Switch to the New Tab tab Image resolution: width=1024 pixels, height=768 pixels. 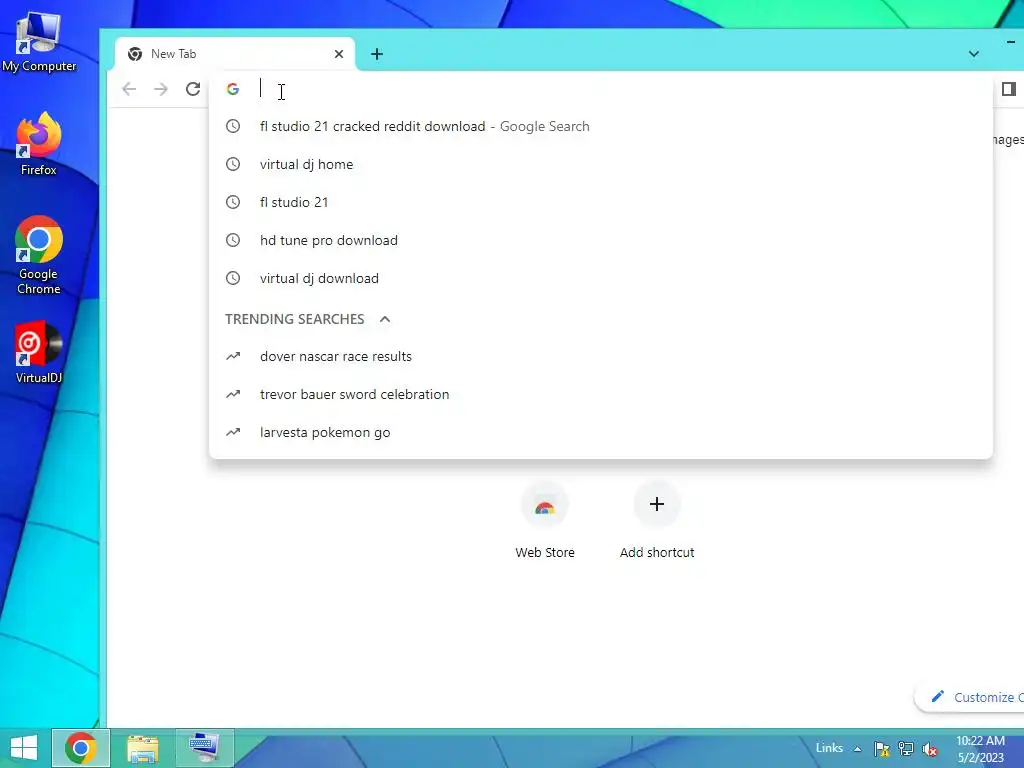point(235,54)
